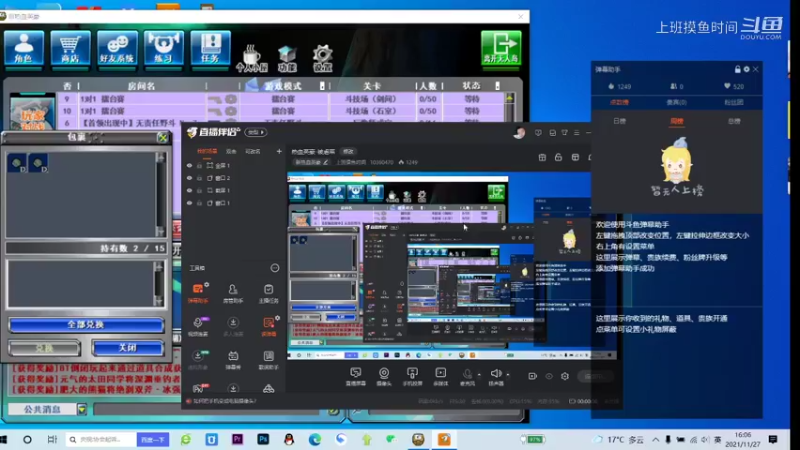Toggle the 弹幕助手 panel lock icon
This screenshot has height=450, width=800.
point(737,69)
